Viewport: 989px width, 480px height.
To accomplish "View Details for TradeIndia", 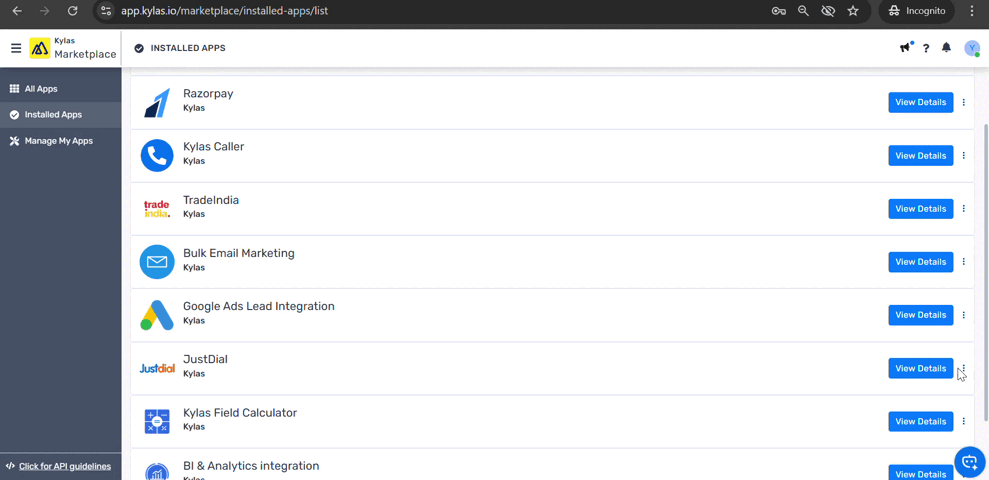I will coord(921,209).
